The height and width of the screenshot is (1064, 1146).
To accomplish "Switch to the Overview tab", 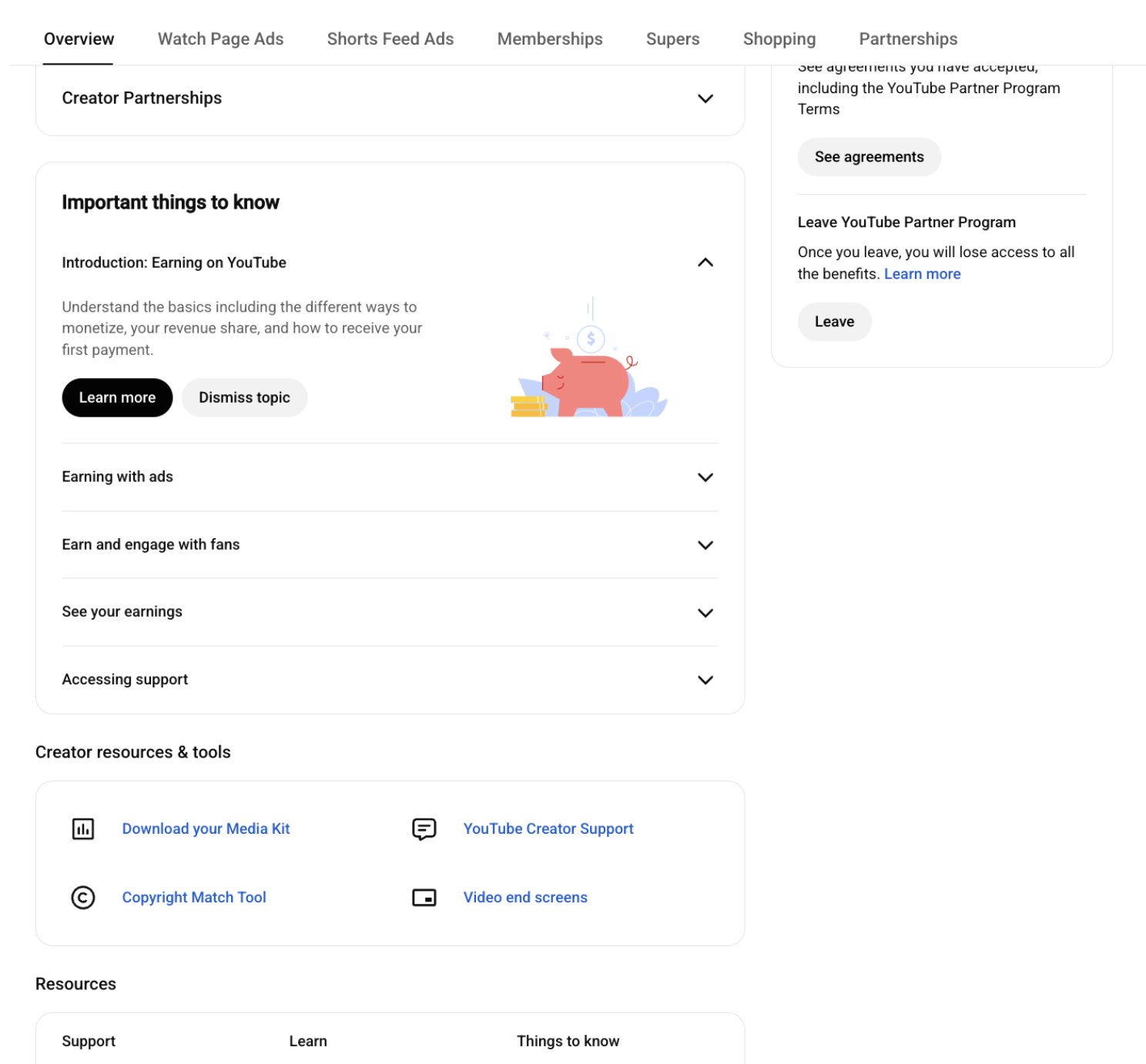I will [x=79, y=38].
